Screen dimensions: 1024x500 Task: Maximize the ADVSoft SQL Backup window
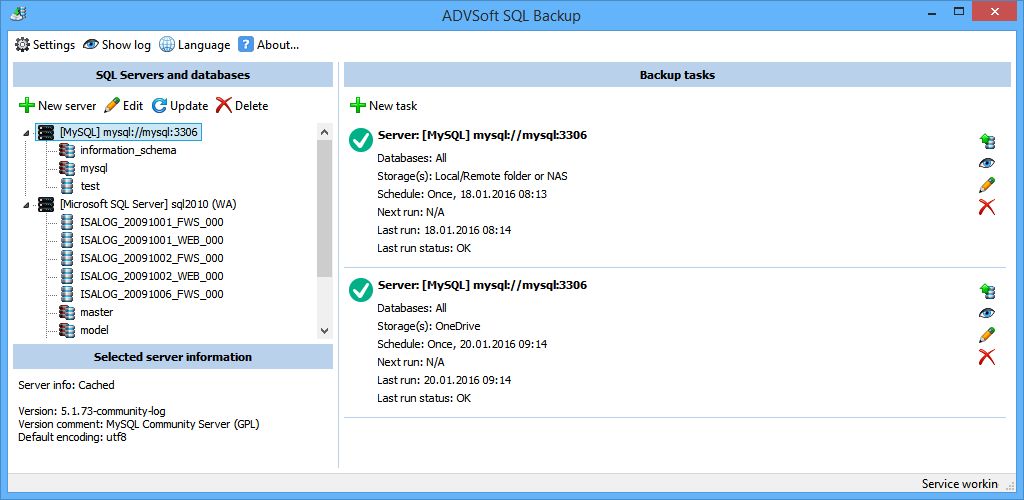pos(959,11)
